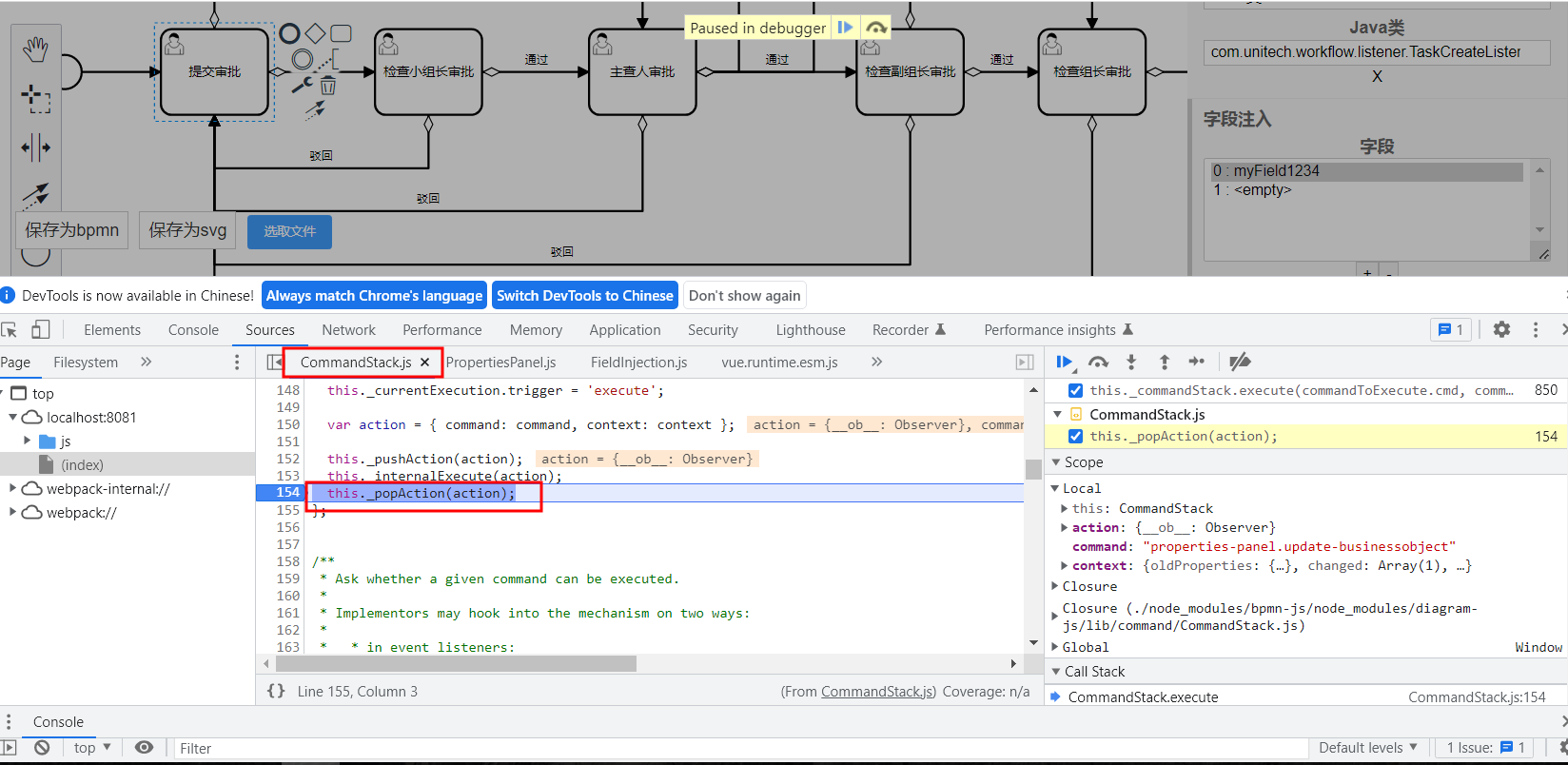This screenshot has height=765, width=1568.
Task: Toggle console sidebar icon
Action: (9, 748)
